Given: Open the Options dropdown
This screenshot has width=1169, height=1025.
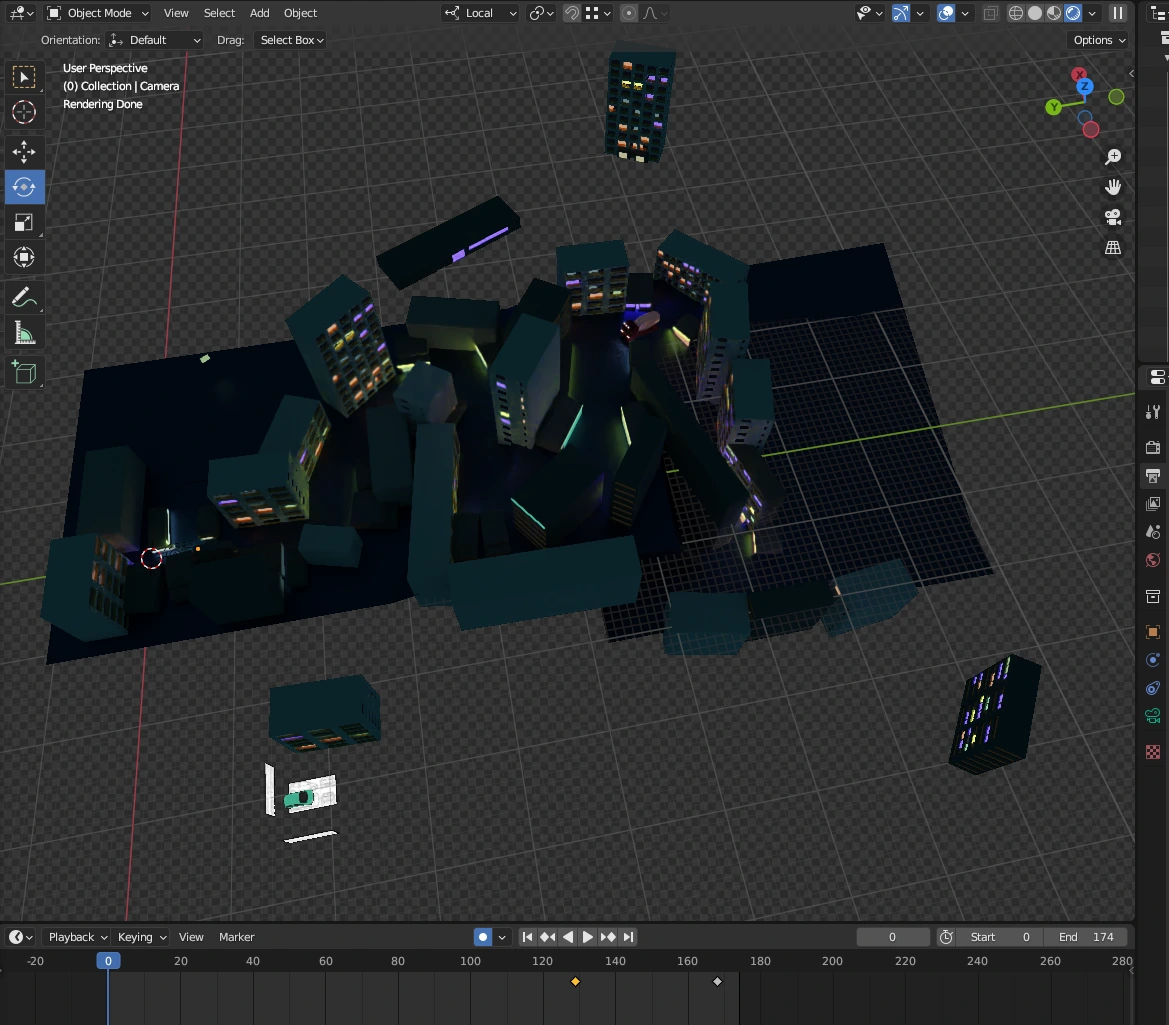Looking at the screenshot, I should point(1099,40).
